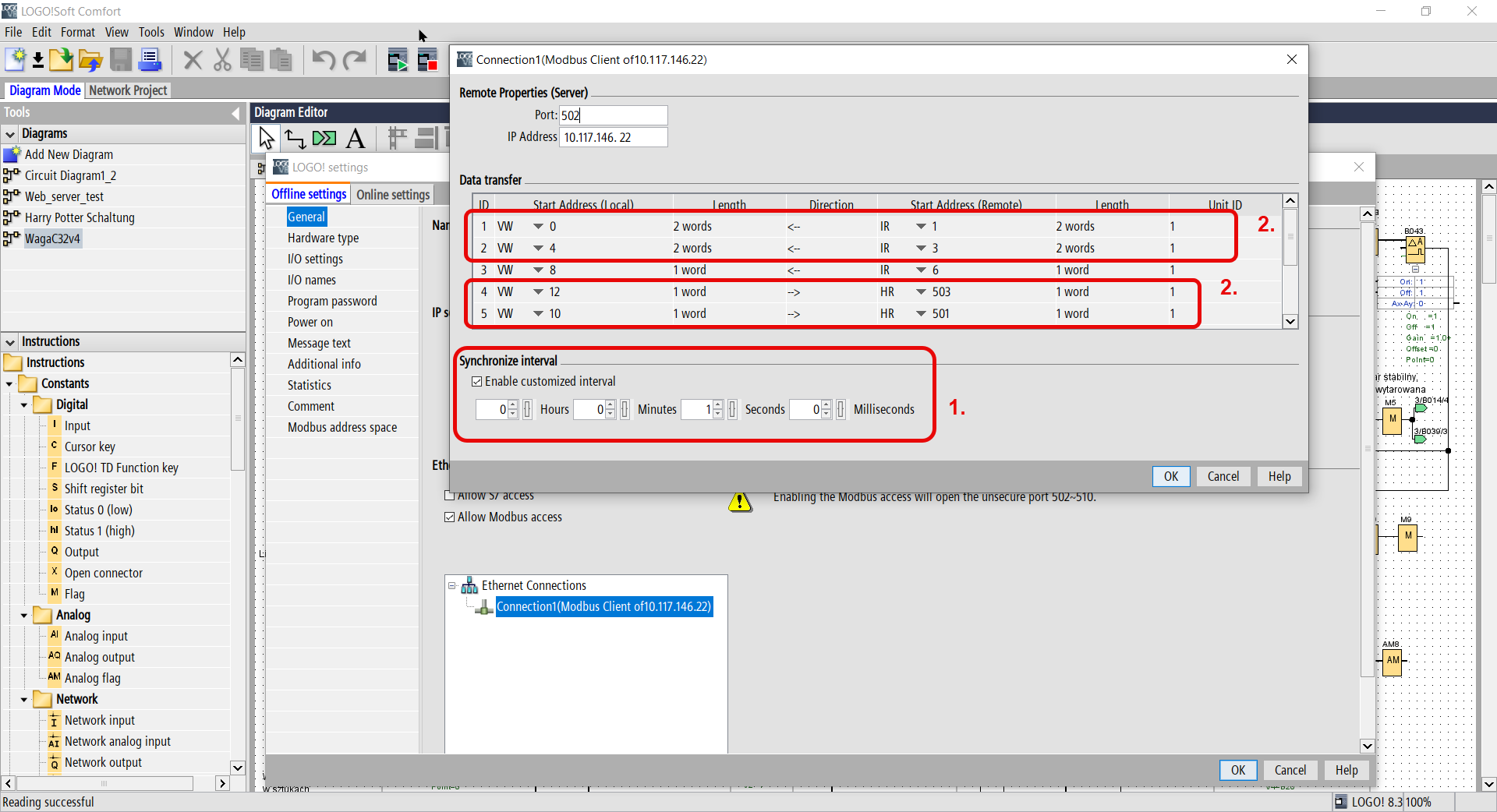Click the Instructions tree scroll down arrow
Image resolution: width=1497 pixels, height=812 pixels.
[x=238, y=768]
